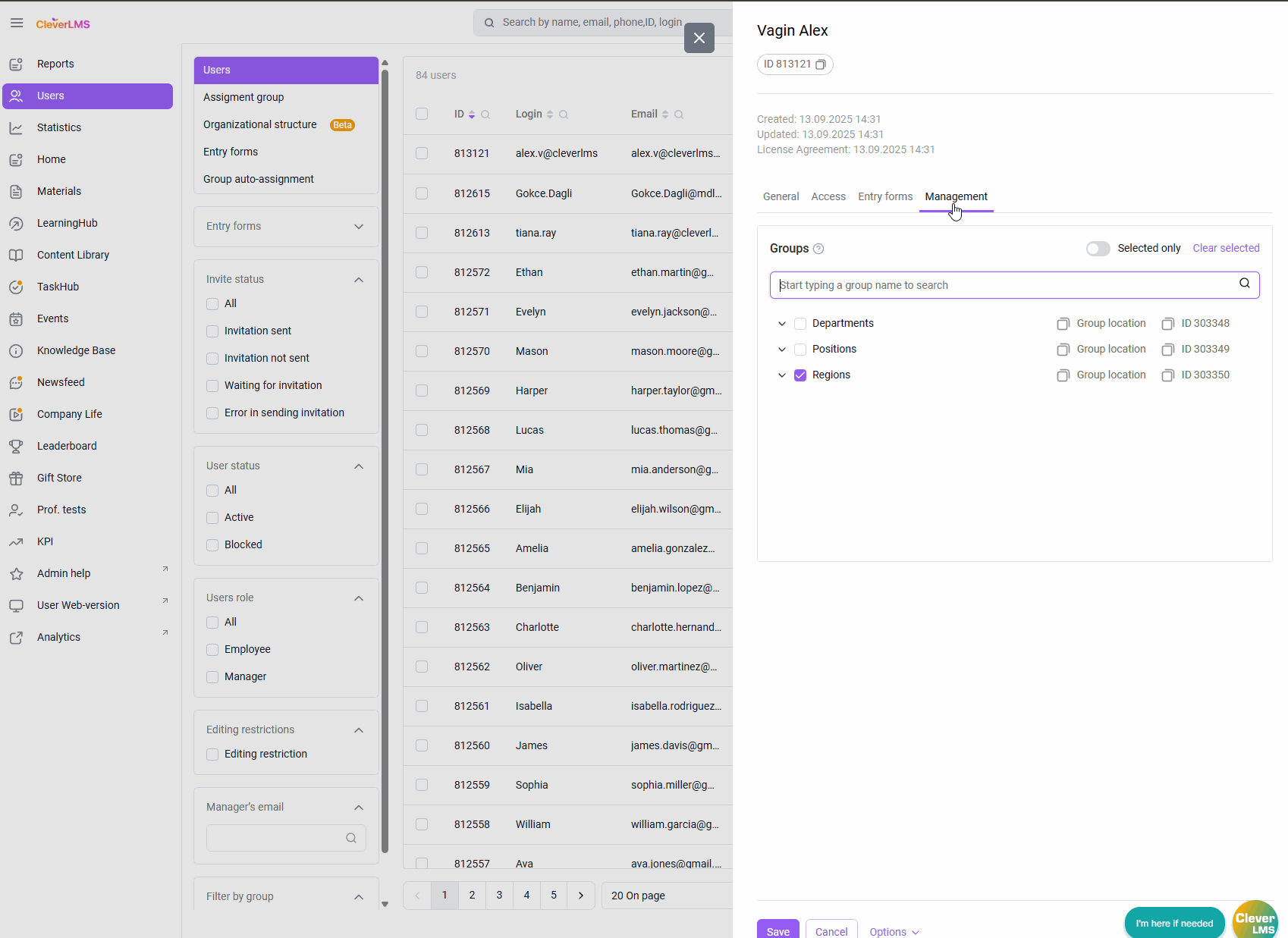Expand the Departments group tree
This screenshot has width=1288, height=938.
pyautogui.click(x=782, y=324)
